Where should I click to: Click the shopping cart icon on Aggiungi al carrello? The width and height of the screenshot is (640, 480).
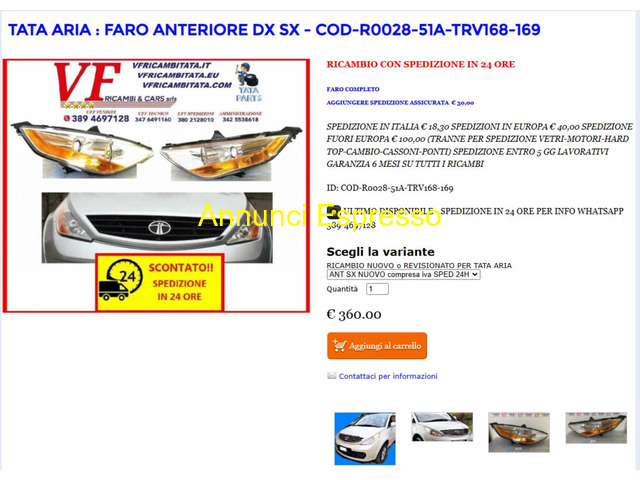point(340,345)
